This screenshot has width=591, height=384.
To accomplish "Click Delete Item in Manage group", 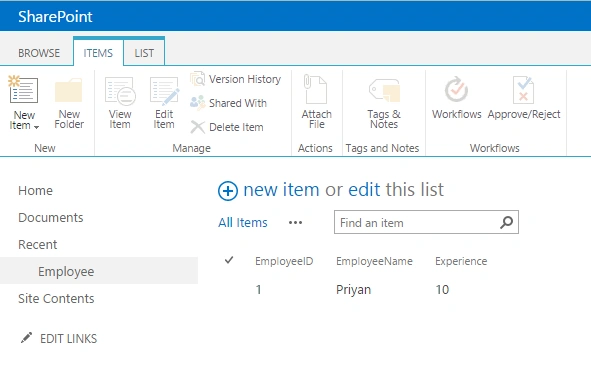I will 227,127.
